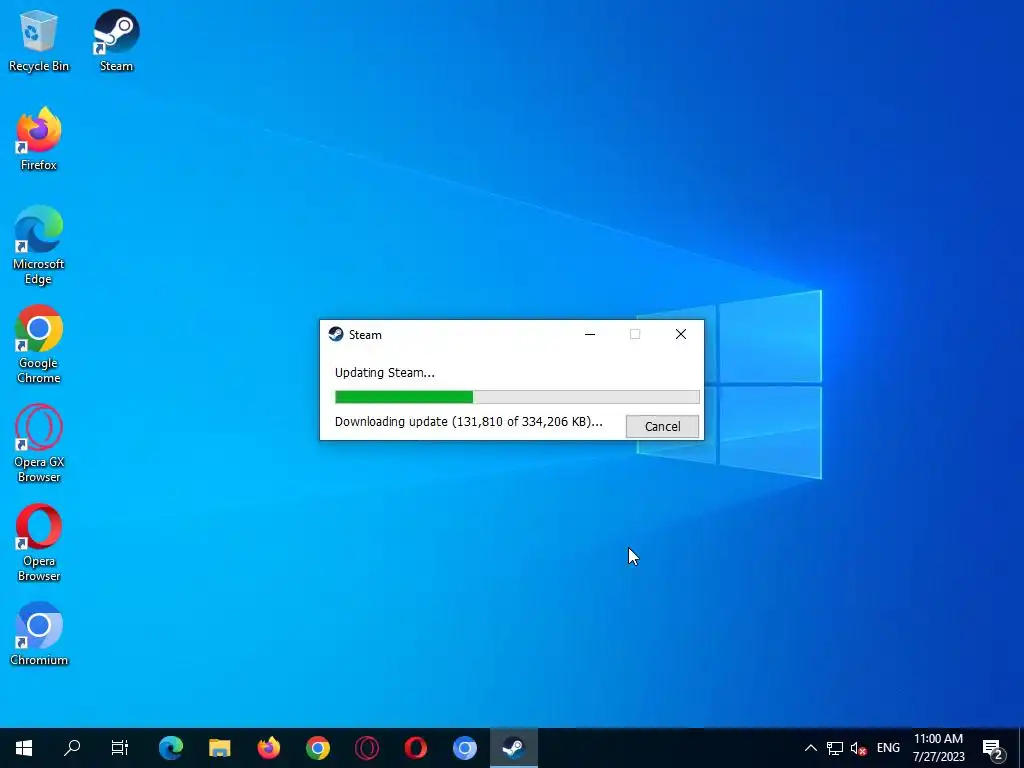Select the Firefox desktop shortcut
The width and height of the screenshot is (1024, 768).
click(x=39, y=139)
